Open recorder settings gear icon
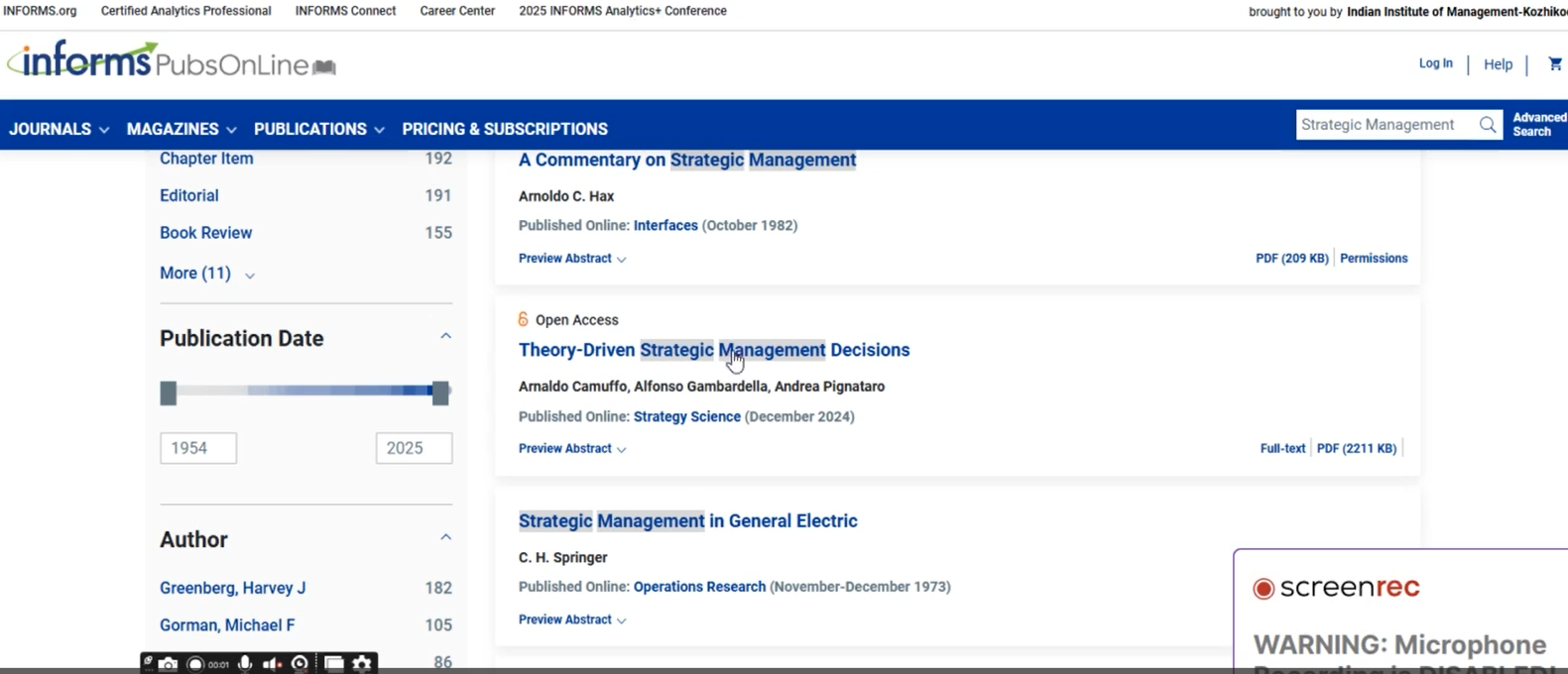This screenshot has height=674, width=1568. click(362, 664)
